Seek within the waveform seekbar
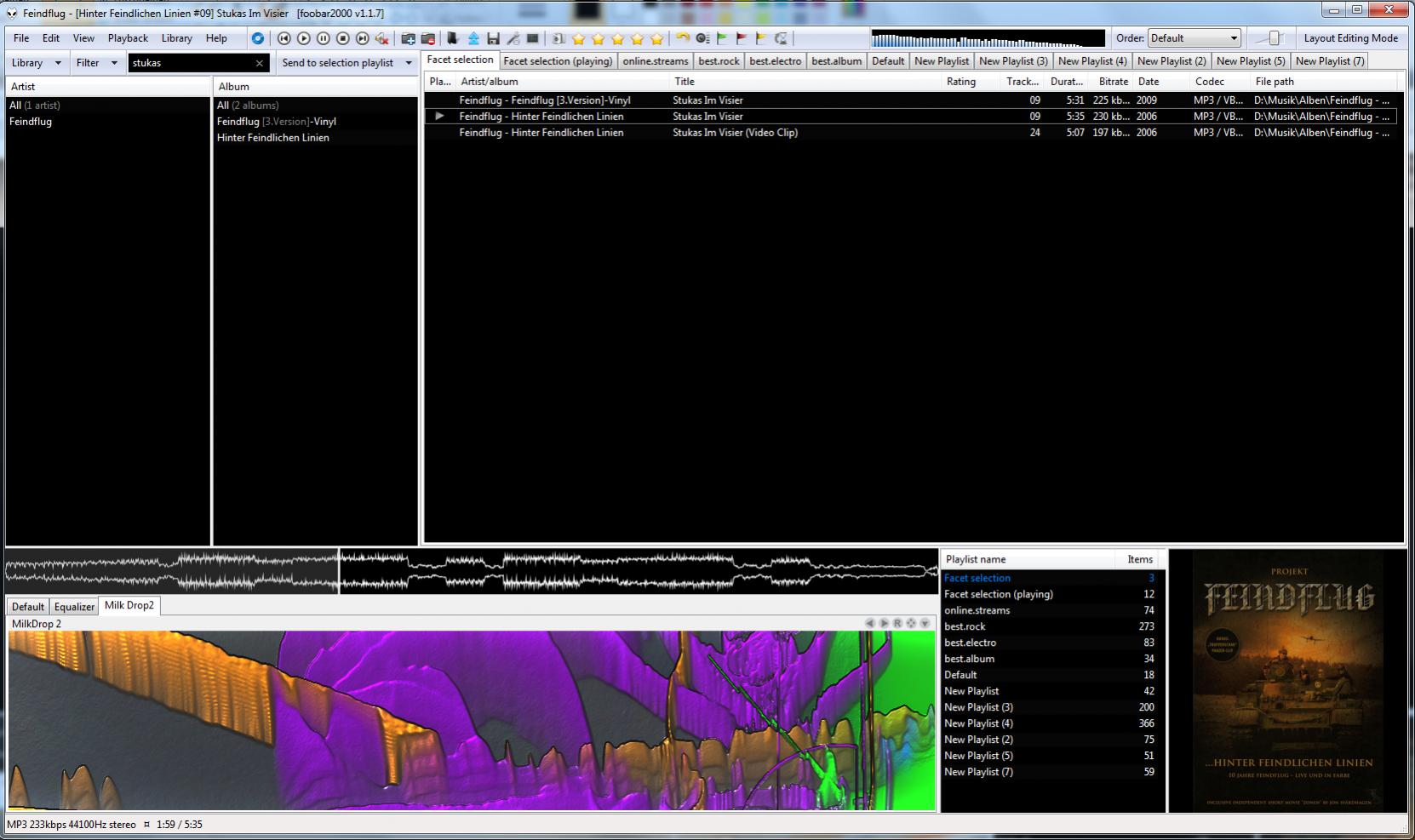 [x=472, y=571]
